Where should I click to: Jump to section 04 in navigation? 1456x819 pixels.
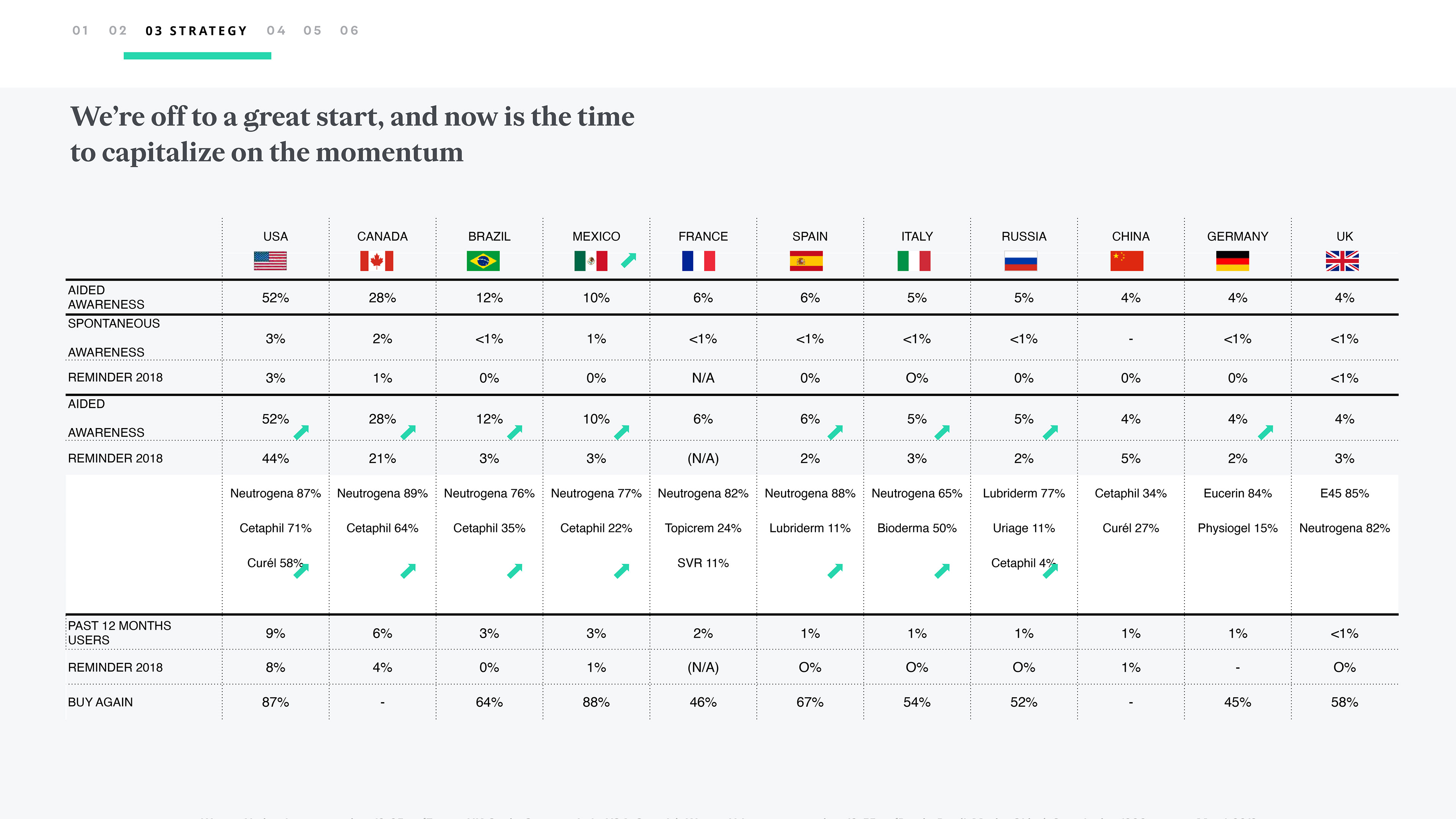click(276, 30)
